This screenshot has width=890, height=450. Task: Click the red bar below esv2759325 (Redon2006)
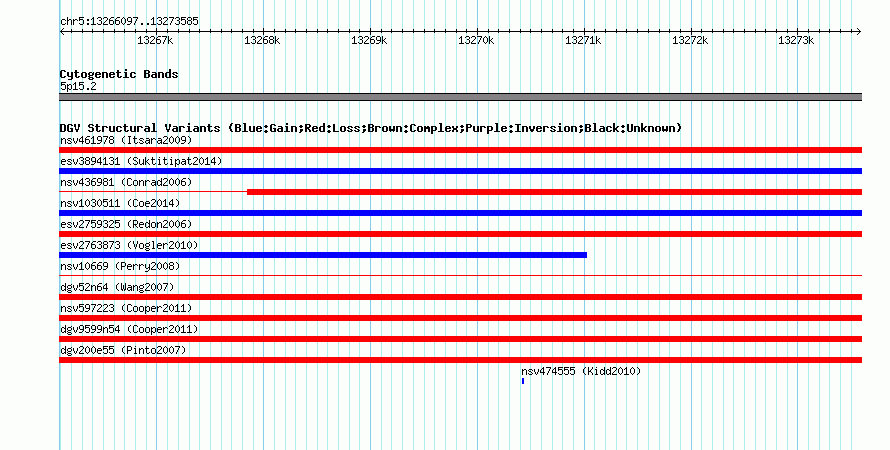tap(460, 234)
